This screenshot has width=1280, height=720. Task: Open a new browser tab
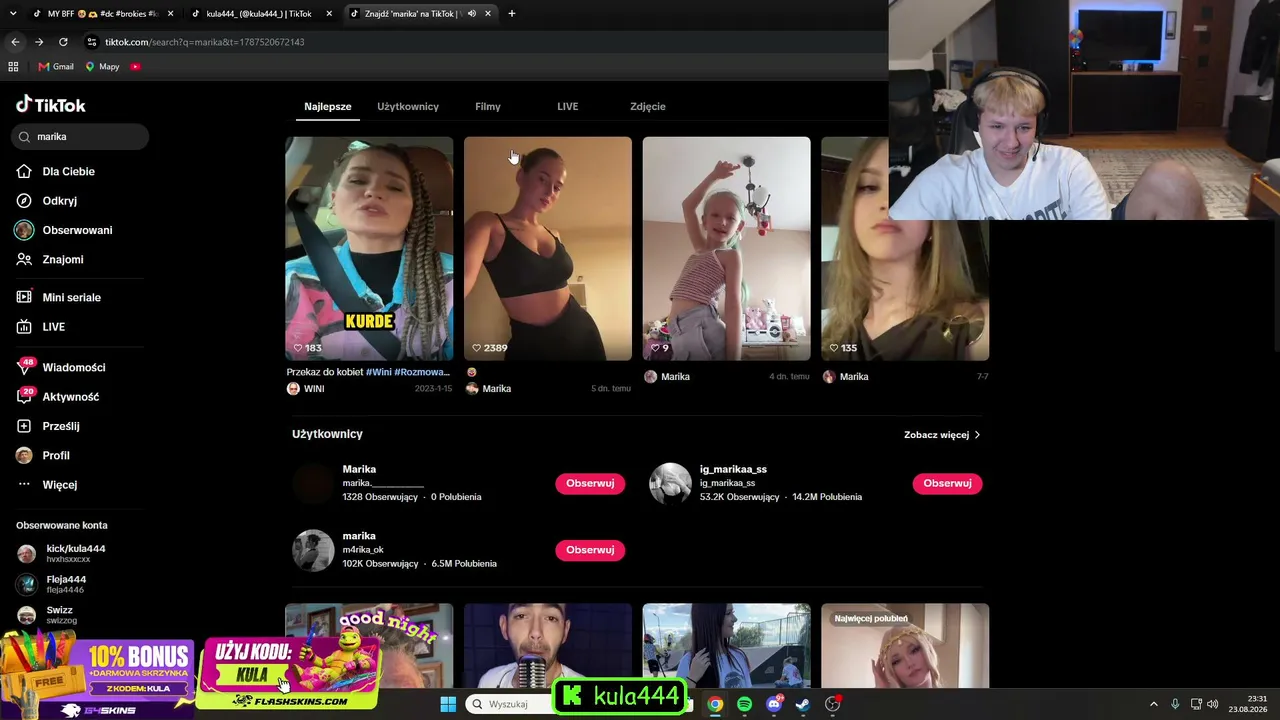512,13
